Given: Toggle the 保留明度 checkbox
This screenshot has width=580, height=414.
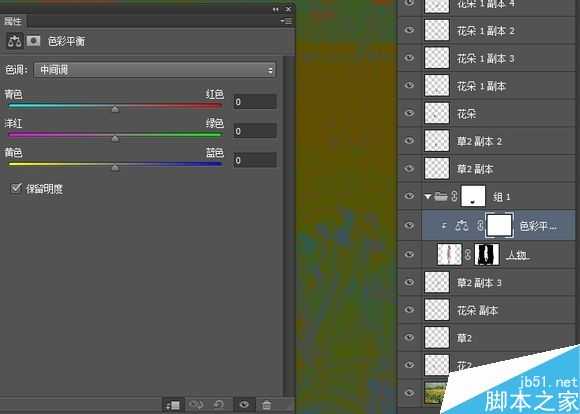Looking at the screenshot, I should pos(16,188).
